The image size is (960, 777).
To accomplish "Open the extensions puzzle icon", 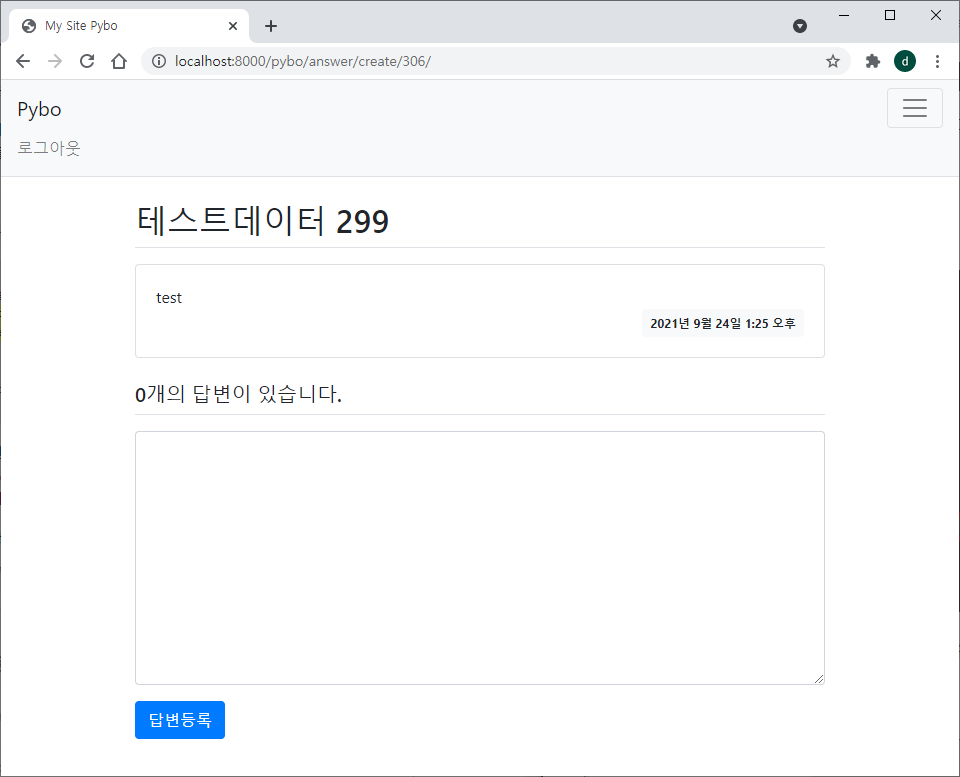I will click(872, 61).
